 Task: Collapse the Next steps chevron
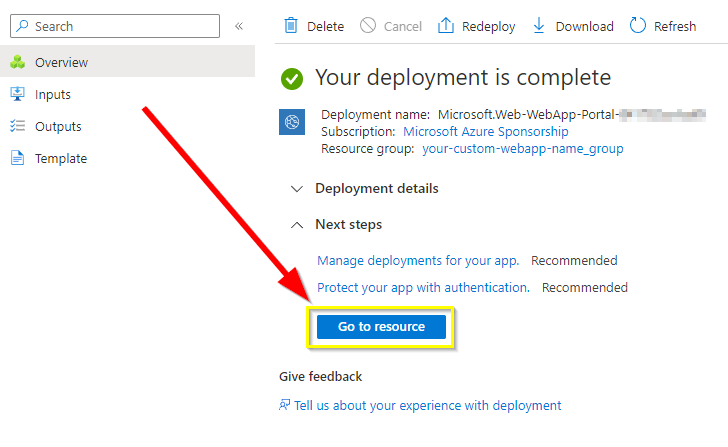297,225
